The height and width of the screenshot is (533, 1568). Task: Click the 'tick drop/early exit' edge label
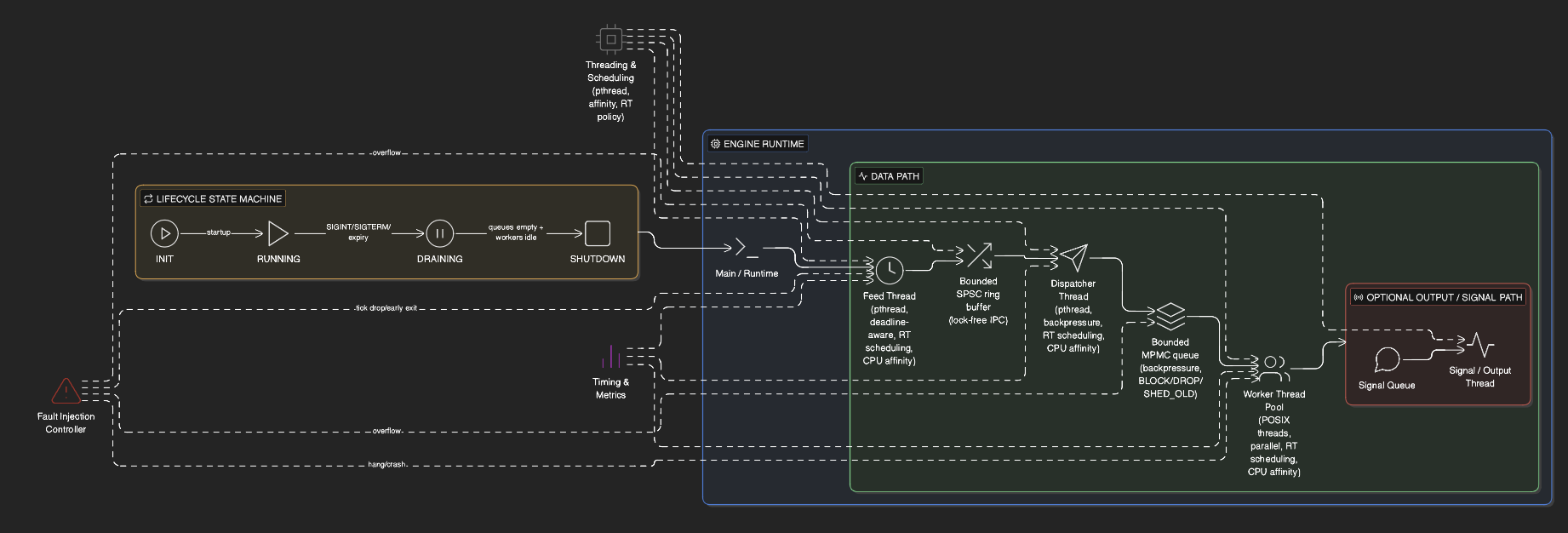tap(386, 308)
